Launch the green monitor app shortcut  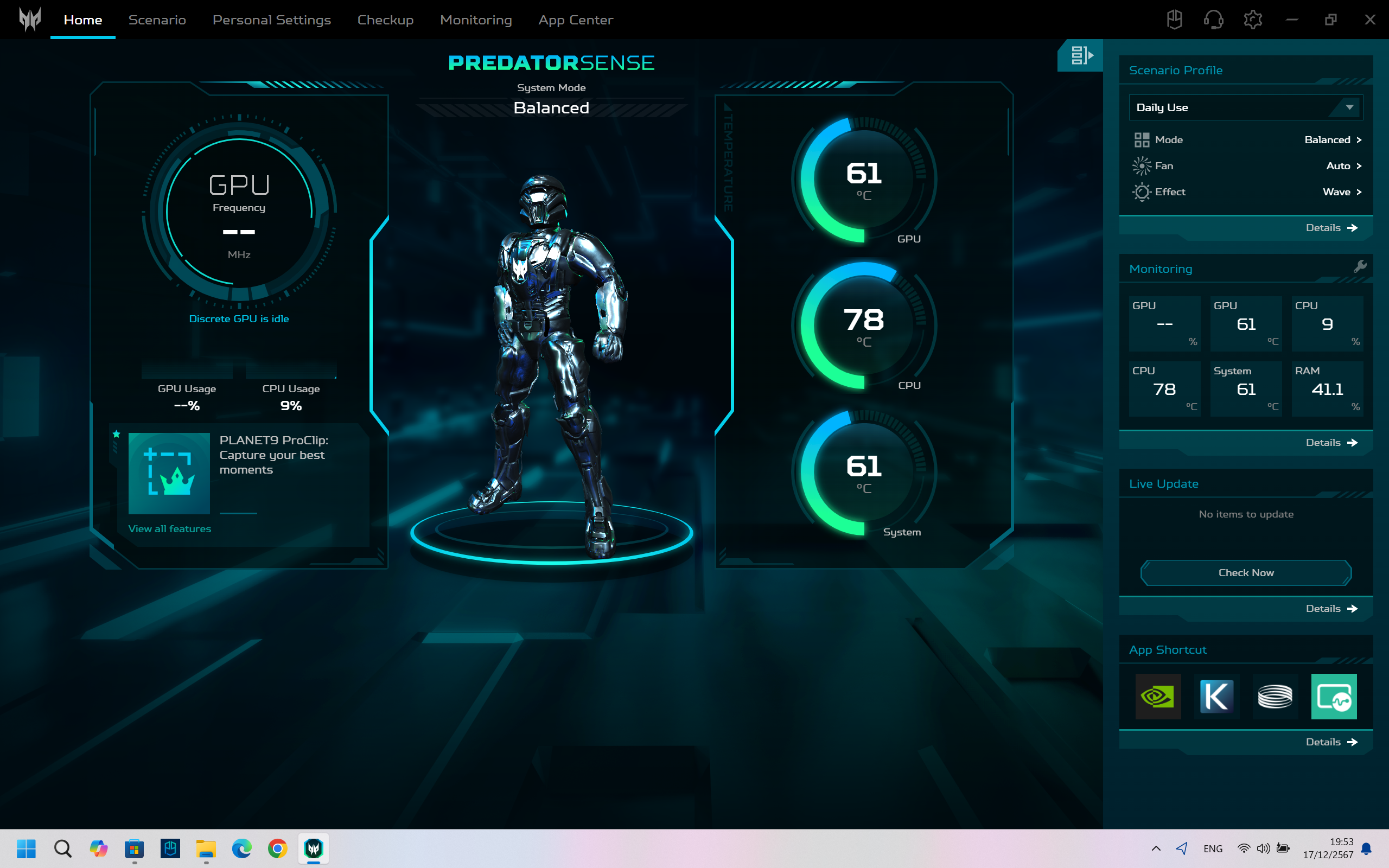[1334, 697]
